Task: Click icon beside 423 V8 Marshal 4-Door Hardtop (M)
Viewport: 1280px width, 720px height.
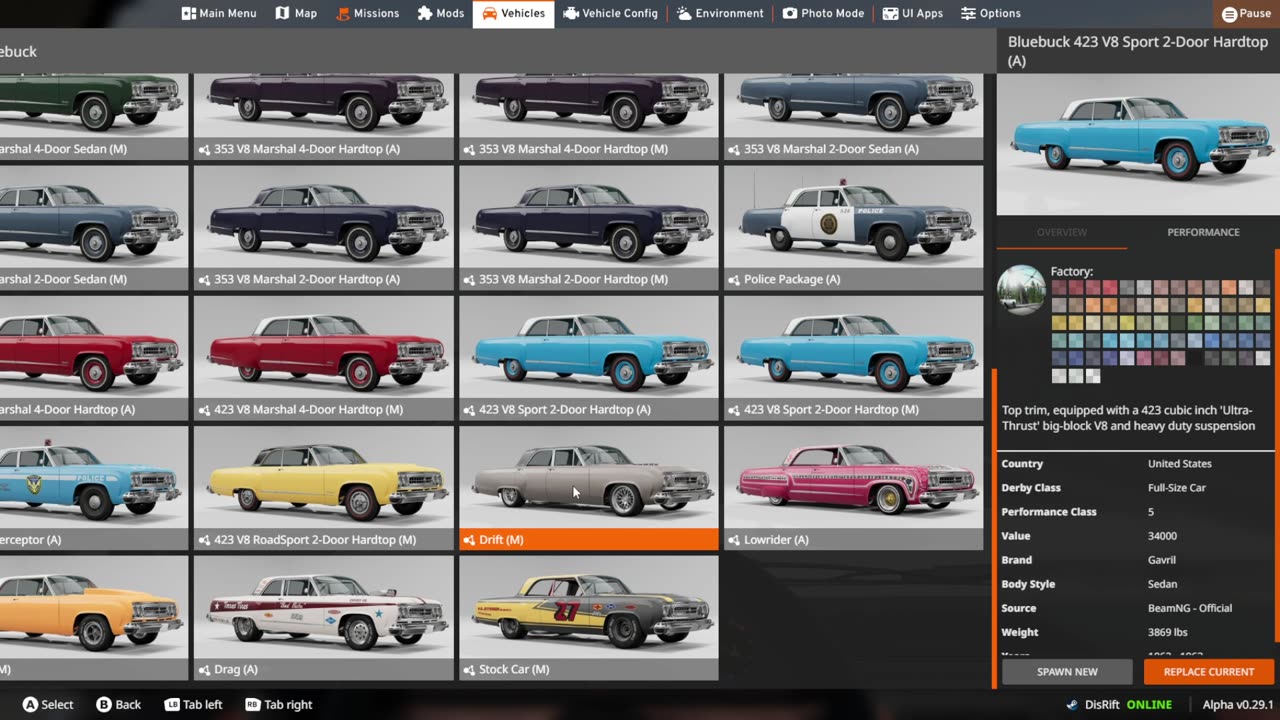Action: pyautogui.click(x=204, y=410)
